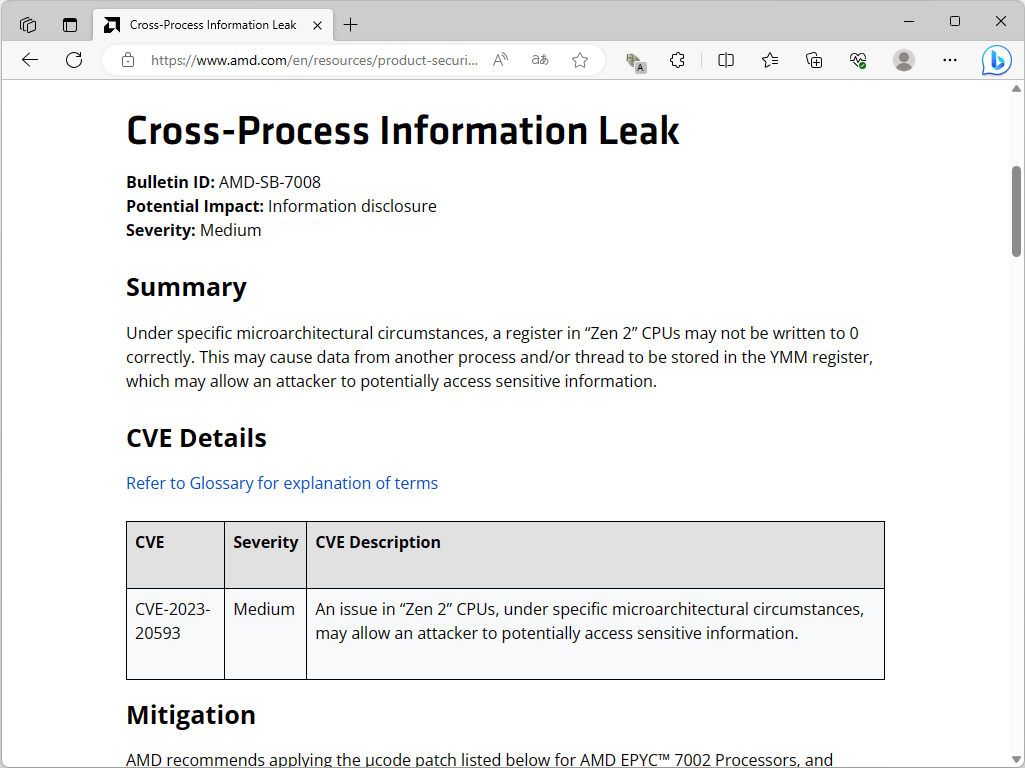The width and height of the screenshot is (1025, 768).
Task: Open the Bing Copilot sidebar button
Action: click(996, 61)
